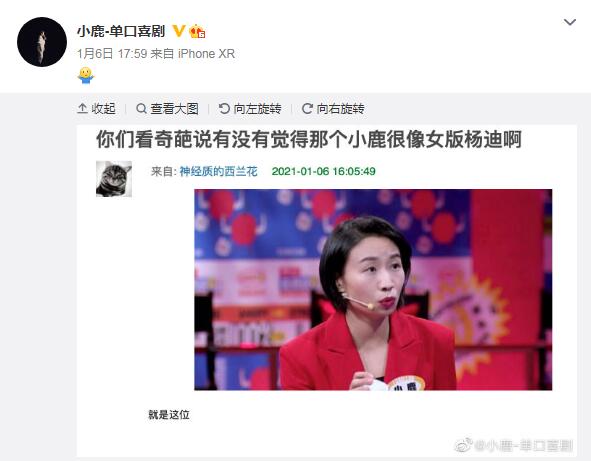The height and width of the screenshot is (461, 591).
Task: Collapse the image with 收起
Action: coord(96,109)
